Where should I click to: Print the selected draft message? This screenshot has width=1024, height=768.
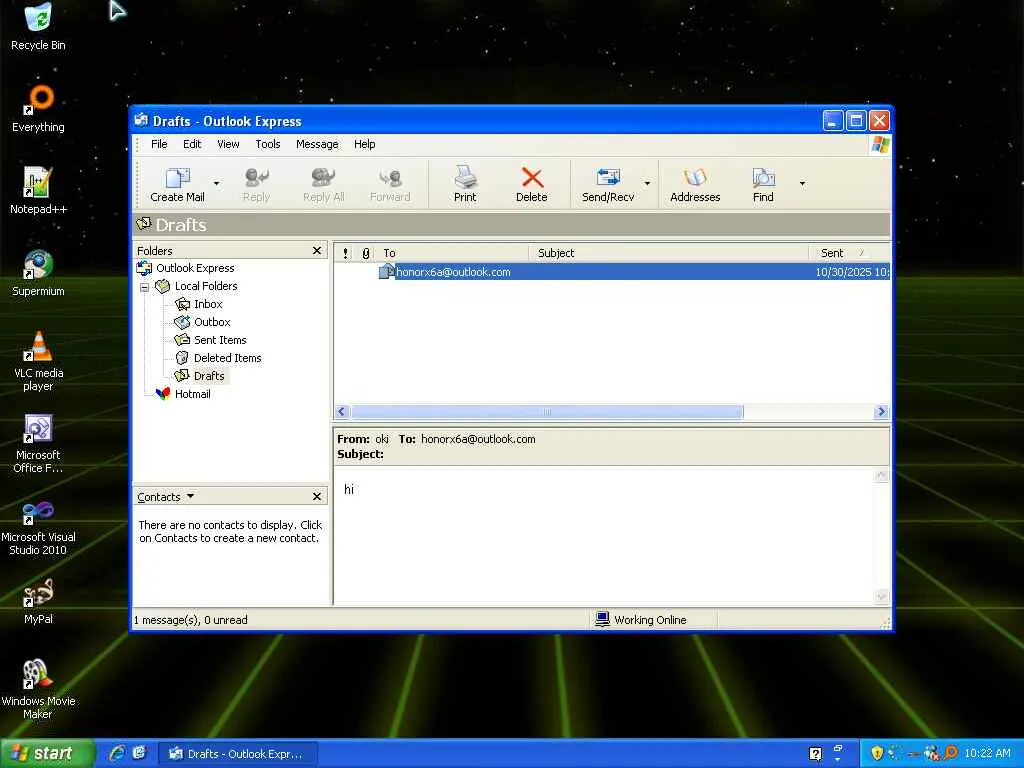tap(465, 185)
